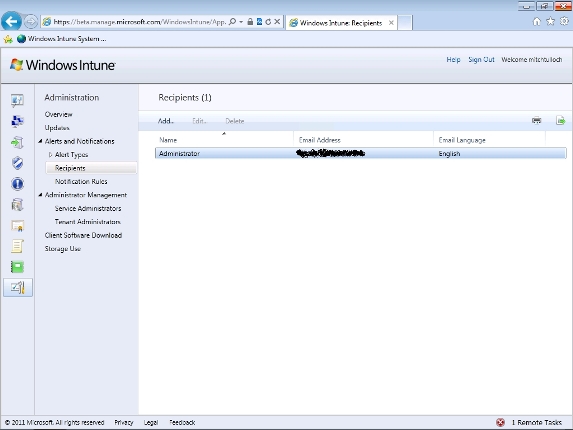Open the Endpoint Protection shield icon
Image resolution: width=573 pixels, height=430 pixels.
[x=17, y=163]
